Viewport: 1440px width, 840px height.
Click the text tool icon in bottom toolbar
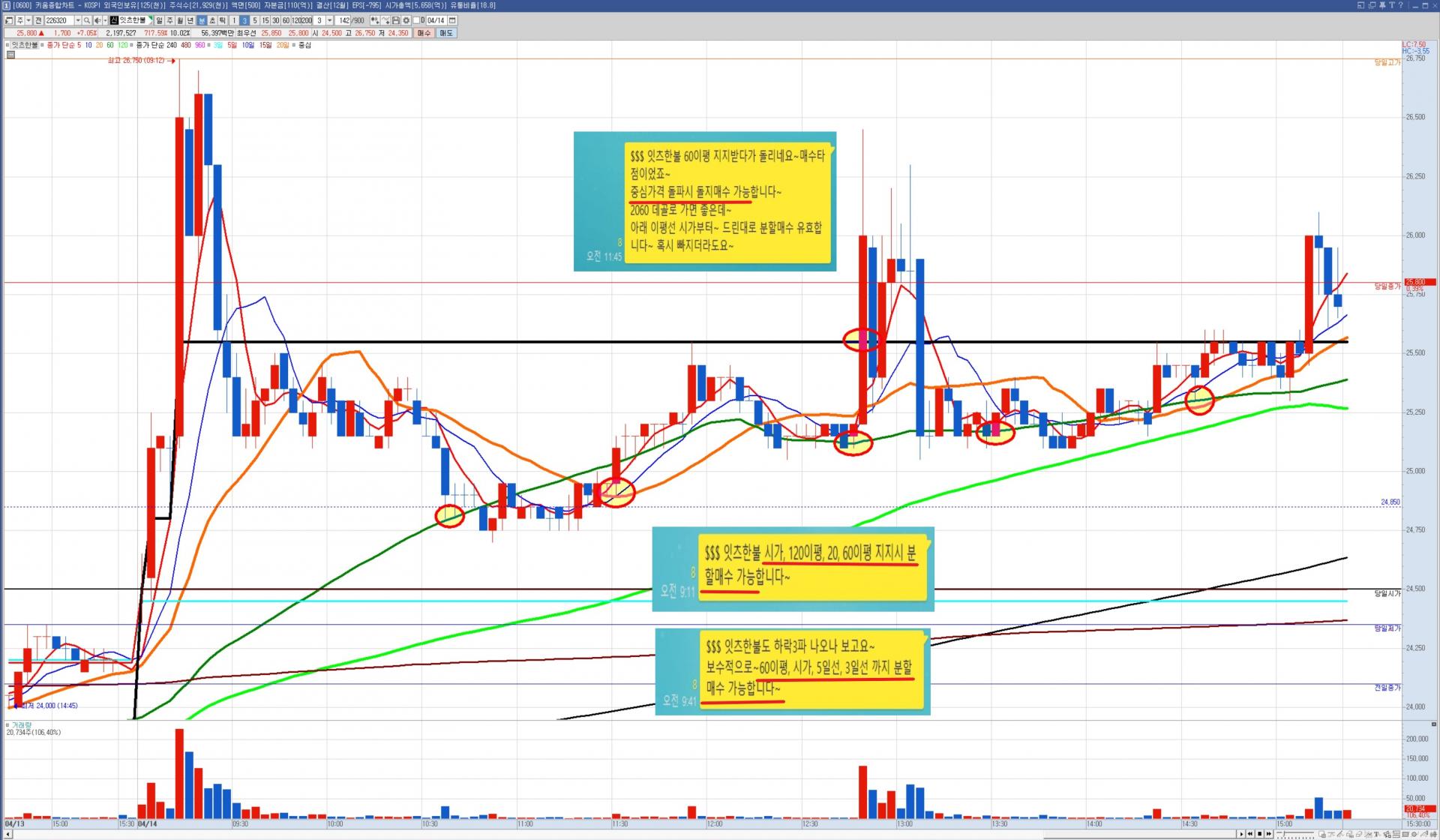1376,834
